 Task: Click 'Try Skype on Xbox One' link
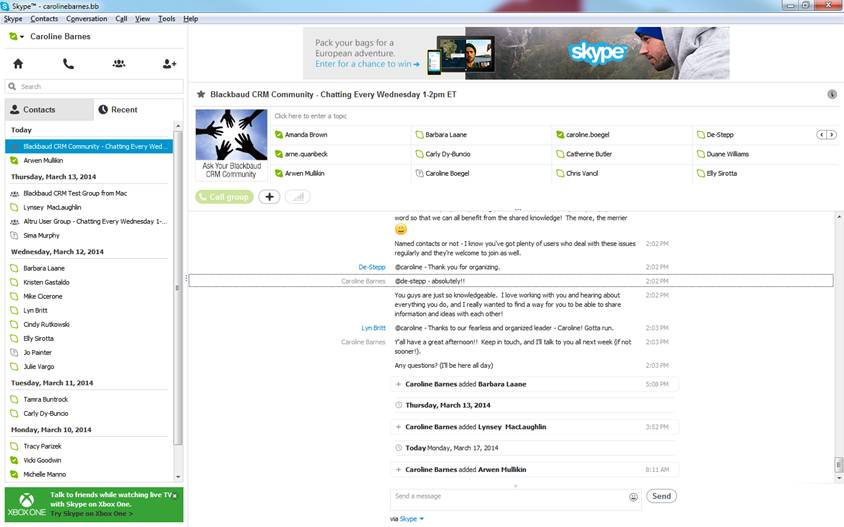[92, 514]
